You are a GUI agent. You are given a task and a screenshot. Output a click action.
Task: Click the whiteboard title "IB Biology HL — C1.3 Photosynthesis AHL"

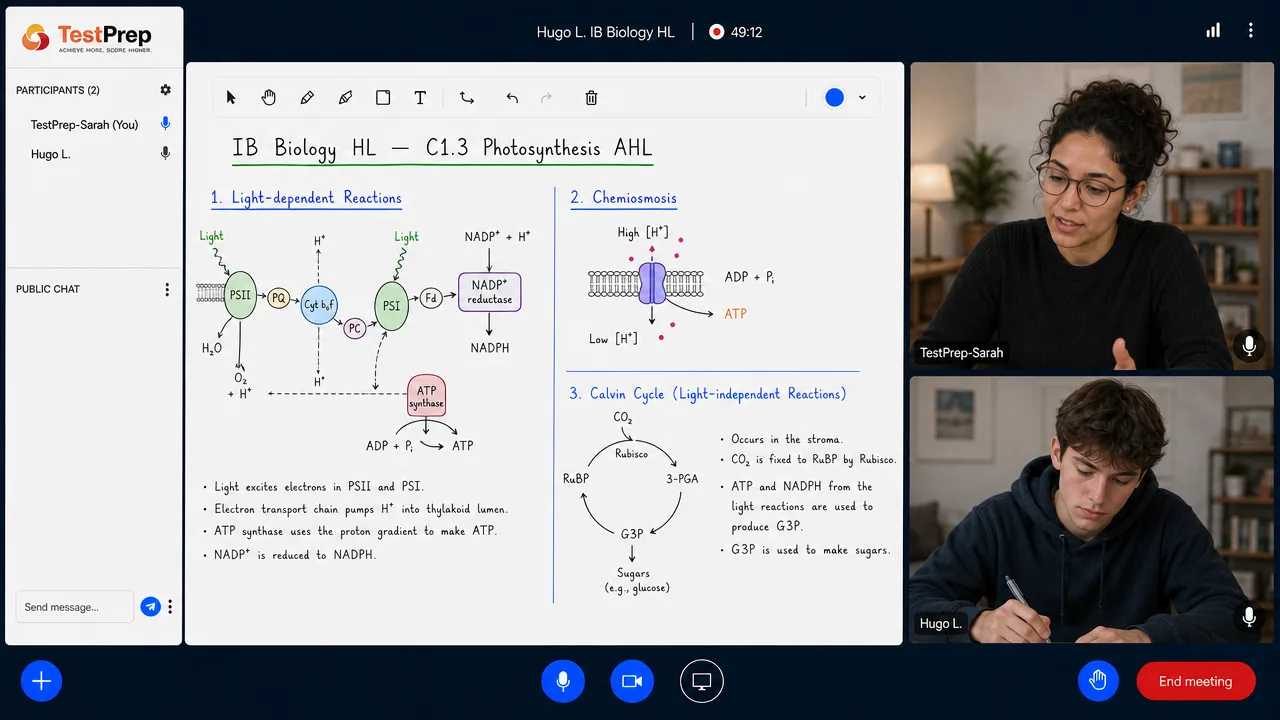click(x=442, y=149)
